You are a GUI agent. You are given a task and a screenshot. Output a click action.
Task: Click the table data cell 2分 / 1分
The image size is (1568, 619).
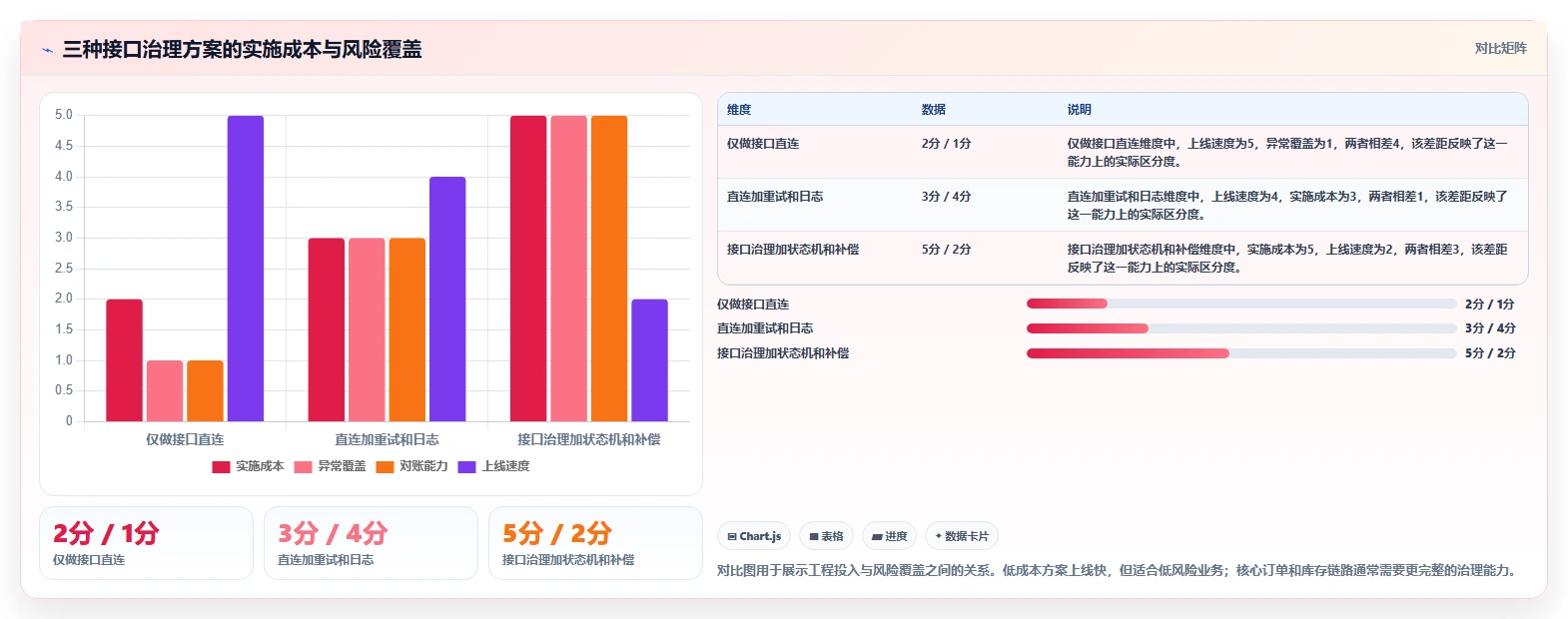[x=946, y=144]
